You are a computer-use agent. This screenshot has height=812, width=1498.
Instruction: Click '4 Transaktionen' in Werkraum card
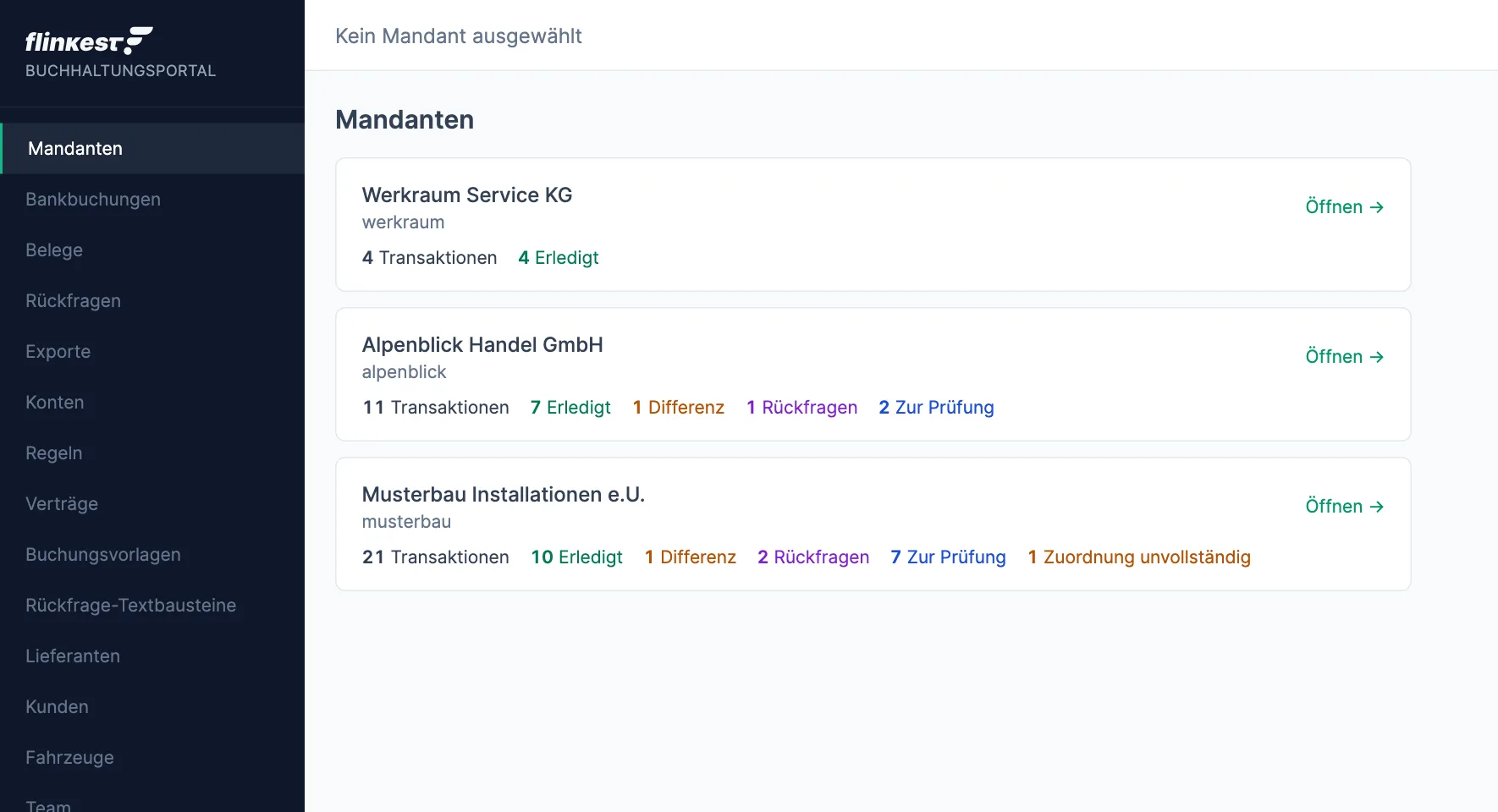[430, 258]
